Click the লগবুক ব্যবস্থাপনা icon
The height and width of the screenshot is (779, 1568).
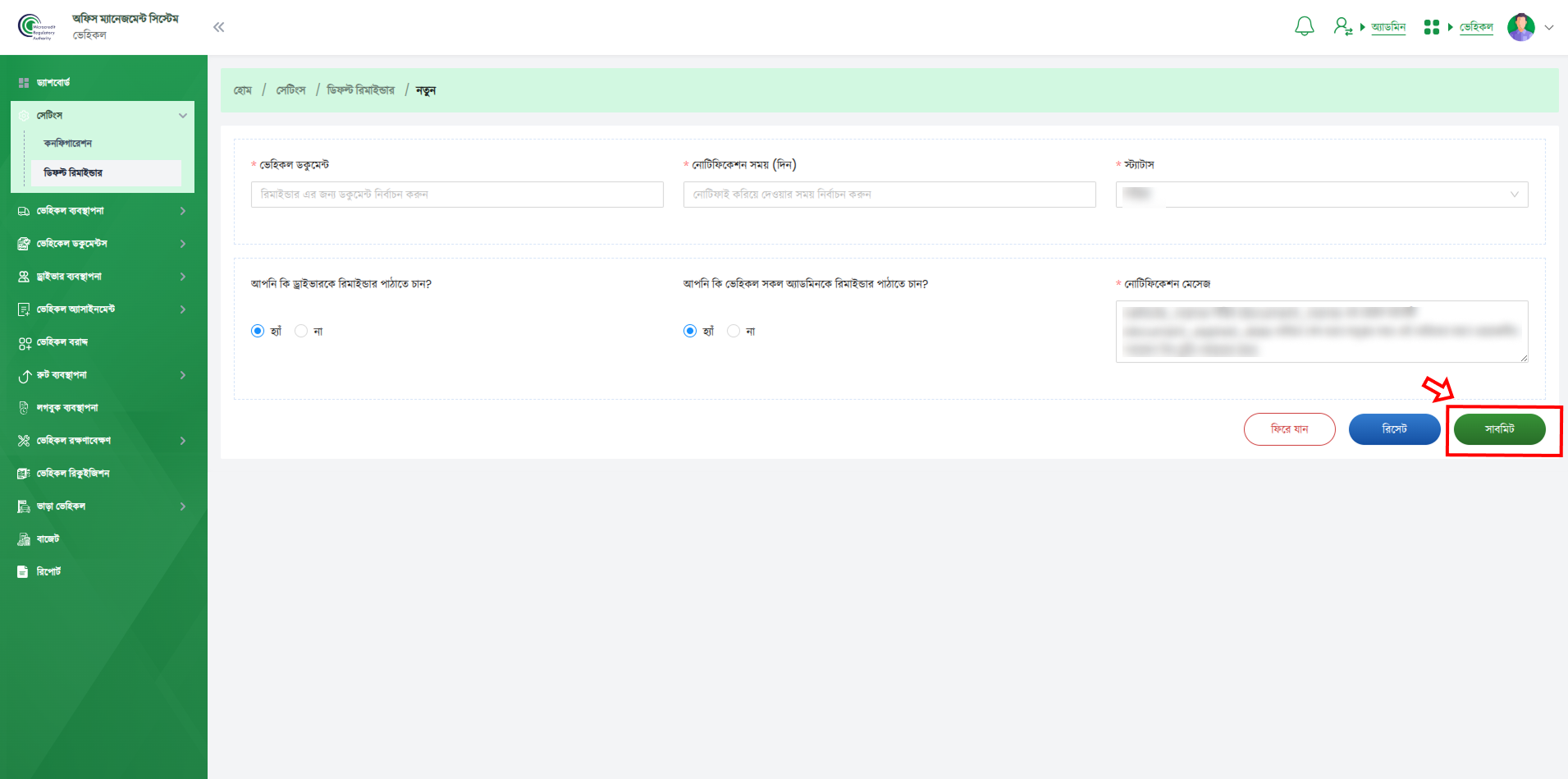pyautogui.click(x=24, y=408)
